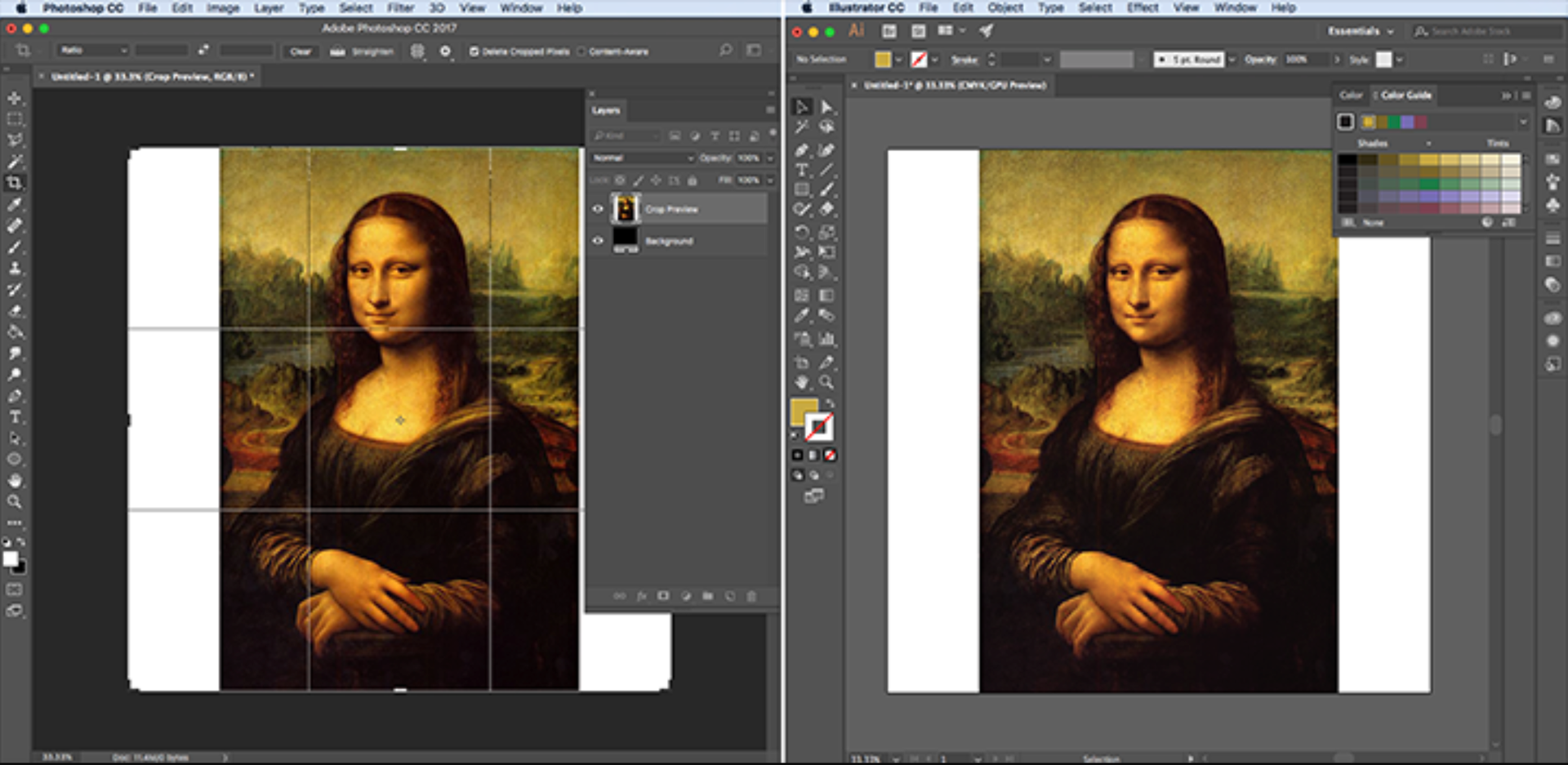Click Photoshop foreground color swatch
This screenshot has height=765, width=1568.
pos(11,558)
